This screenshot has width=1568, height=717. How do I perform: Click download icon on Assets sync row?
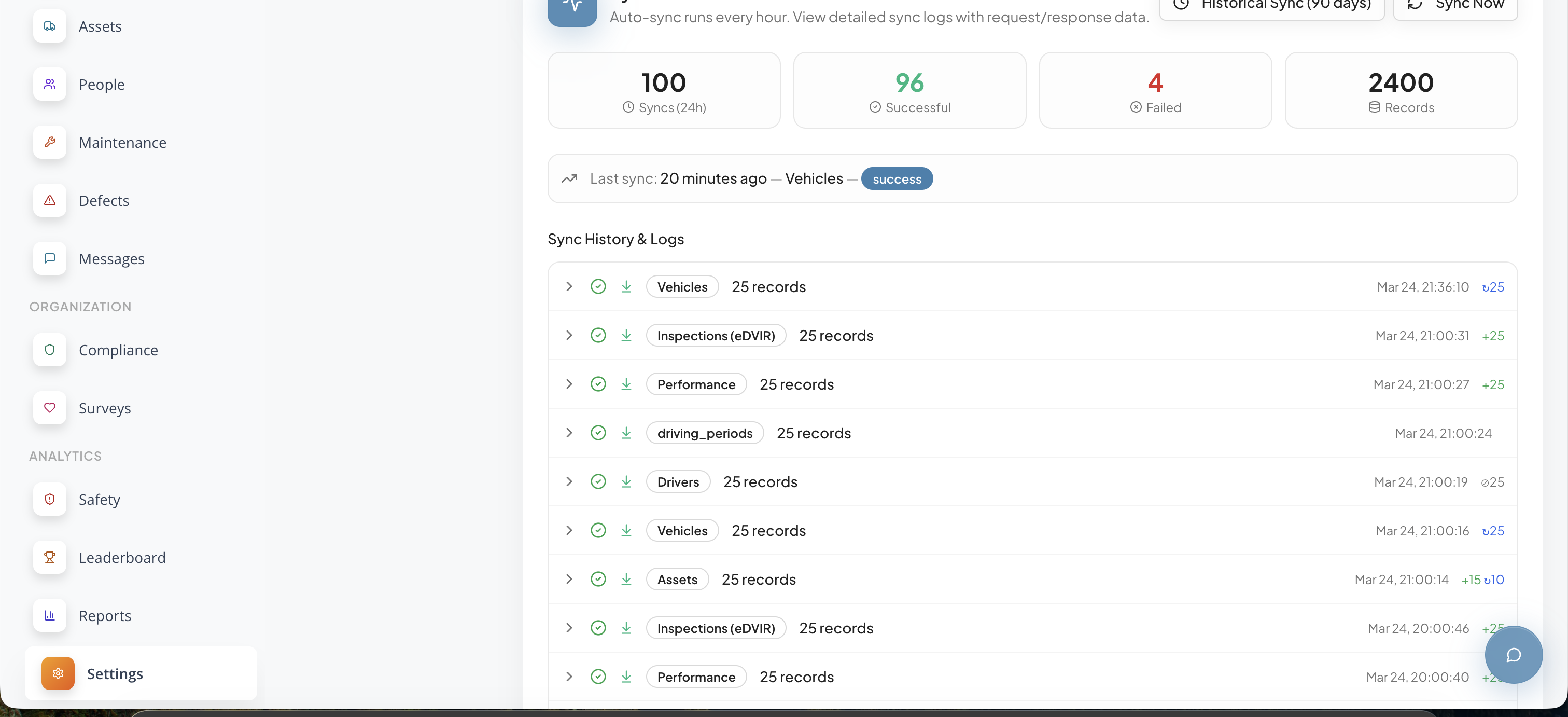[626, 580]
